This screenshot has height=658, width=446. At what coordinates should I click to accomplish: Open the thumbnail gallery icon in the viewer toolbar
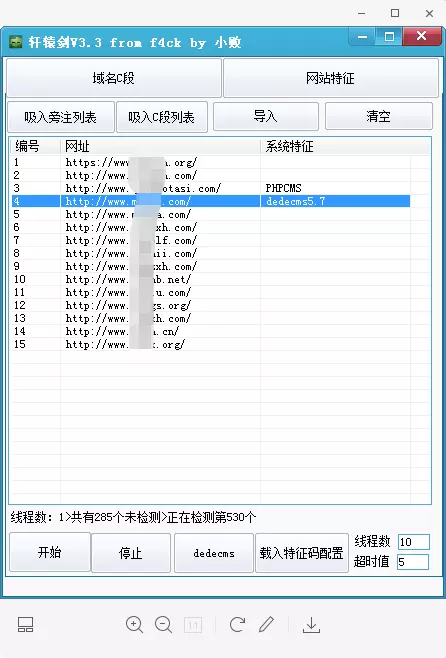pos(25,624)
